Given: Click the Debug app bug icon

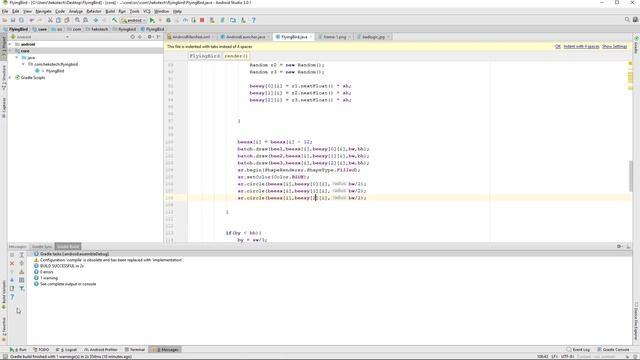Looking at the screenshot, I should tap(168, 20).
